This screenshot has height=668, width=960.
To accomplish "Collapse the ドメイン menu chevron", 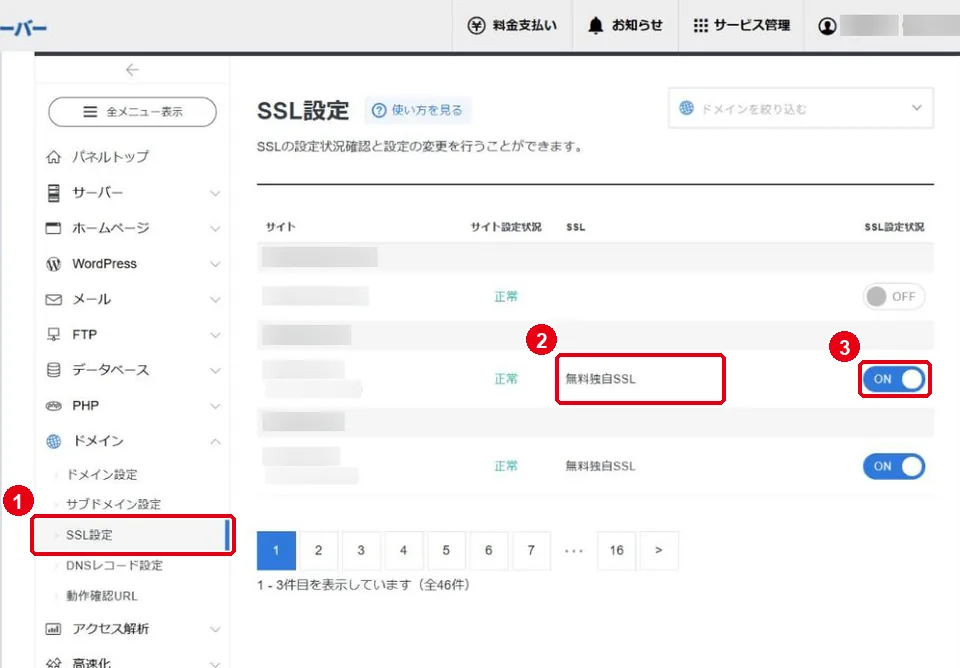I will [215, 441].
